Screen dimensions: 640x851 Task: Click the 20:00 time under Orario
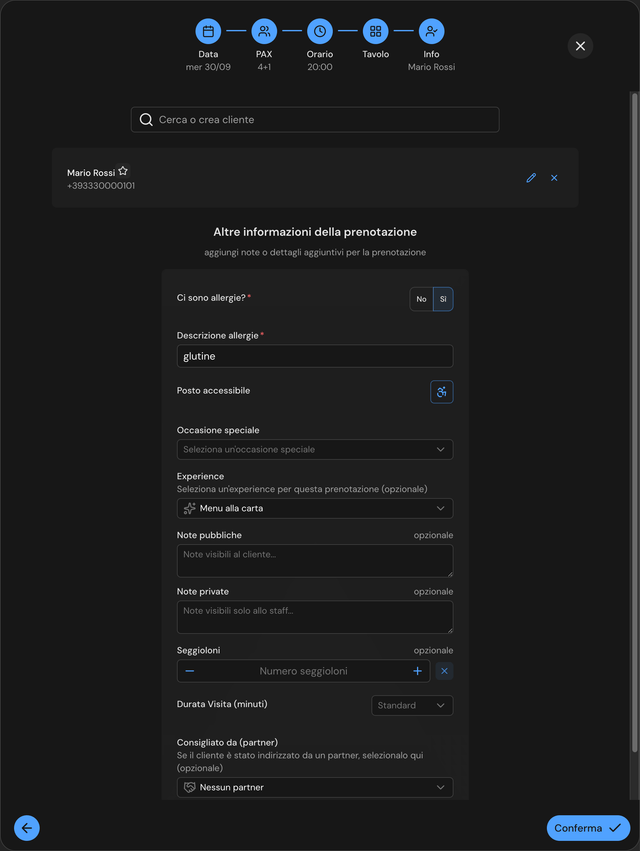click(x=320, y=67)
